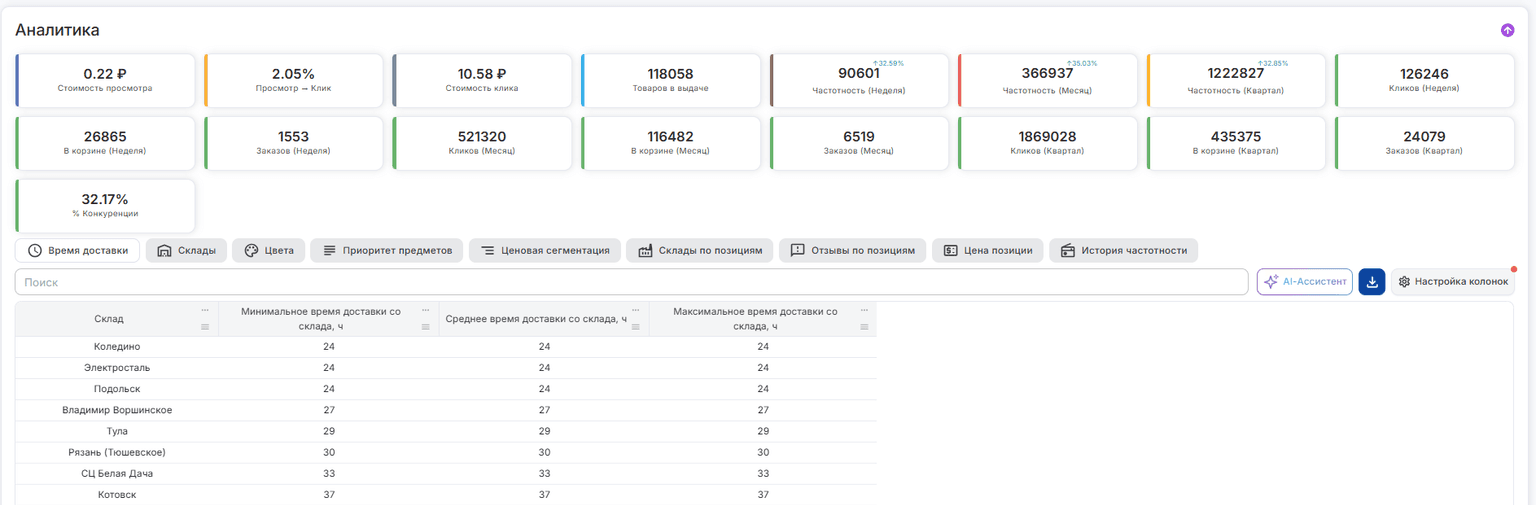Open three-dot menu of Склад column

pyautogui.click(x=205, y=310)
